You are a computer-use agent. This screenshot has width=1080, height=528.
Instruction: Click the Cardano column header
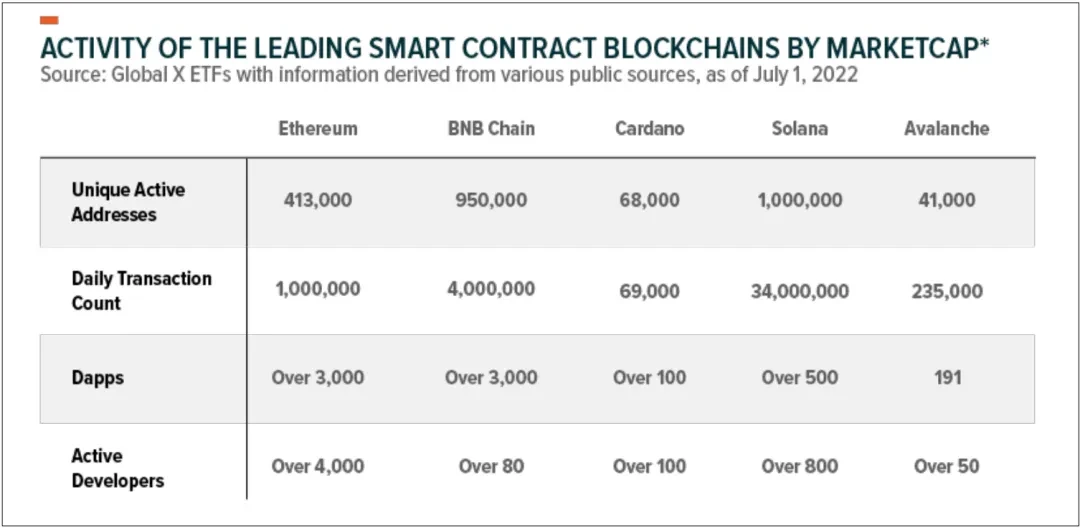tap(649, 129)
